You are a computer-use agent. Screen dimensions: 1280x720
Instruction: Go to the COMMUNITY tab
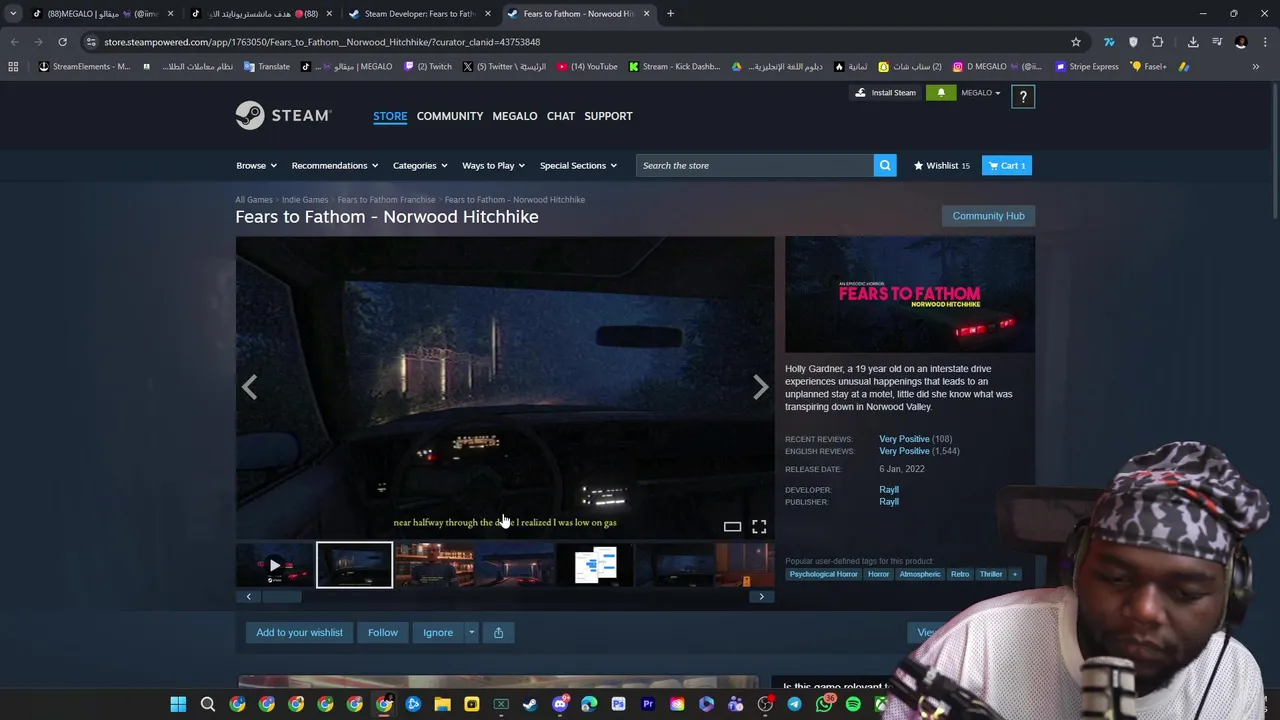tap(450, 116)
